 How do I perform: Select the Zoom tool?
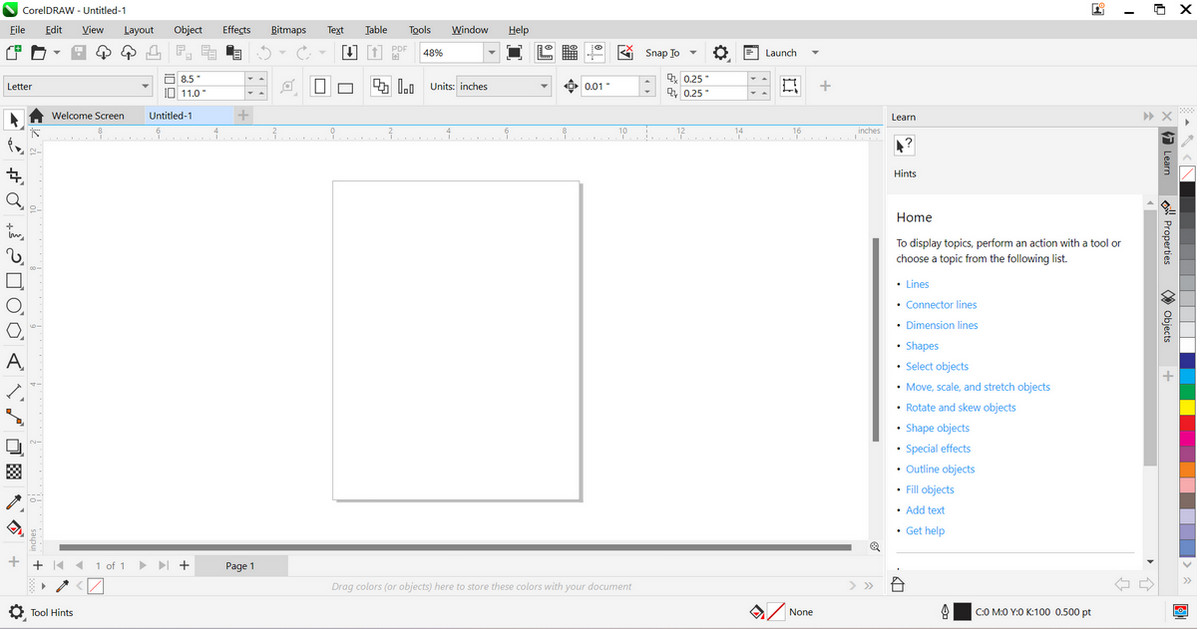(14, 201)
